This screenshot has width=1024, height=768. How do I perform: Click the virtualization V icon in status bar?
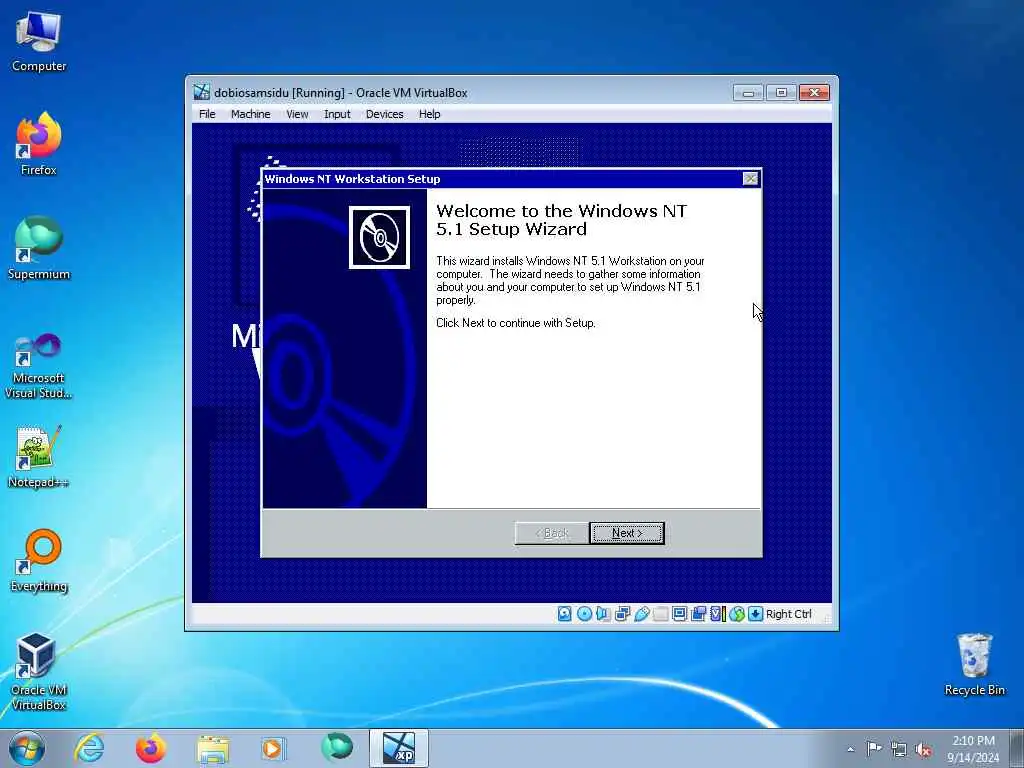[717, 614]
